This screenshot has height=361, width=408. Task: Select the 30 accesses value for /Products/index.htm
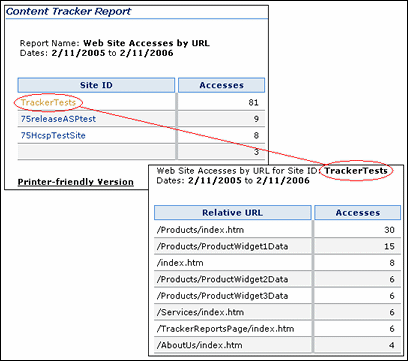point(389,230)
